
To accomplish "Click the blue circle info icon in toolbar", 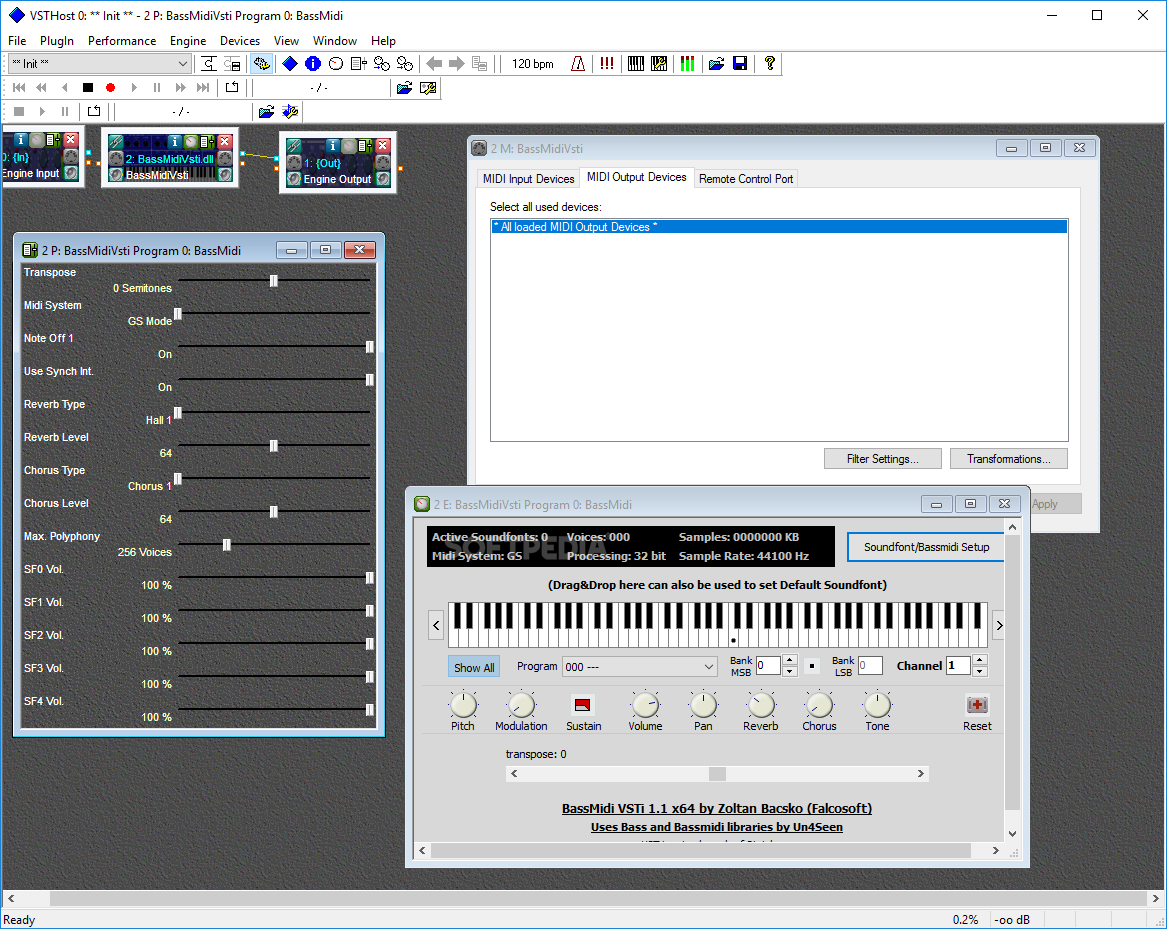I will [x=313, y=64].
